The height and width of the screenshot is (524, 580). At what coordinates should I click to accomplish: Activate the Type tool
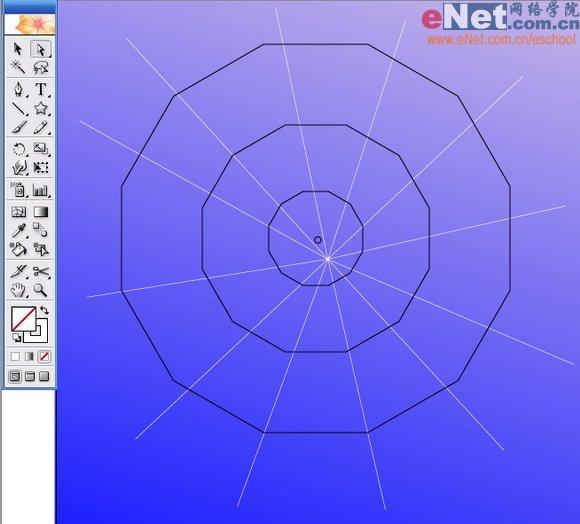coord(41,89)
